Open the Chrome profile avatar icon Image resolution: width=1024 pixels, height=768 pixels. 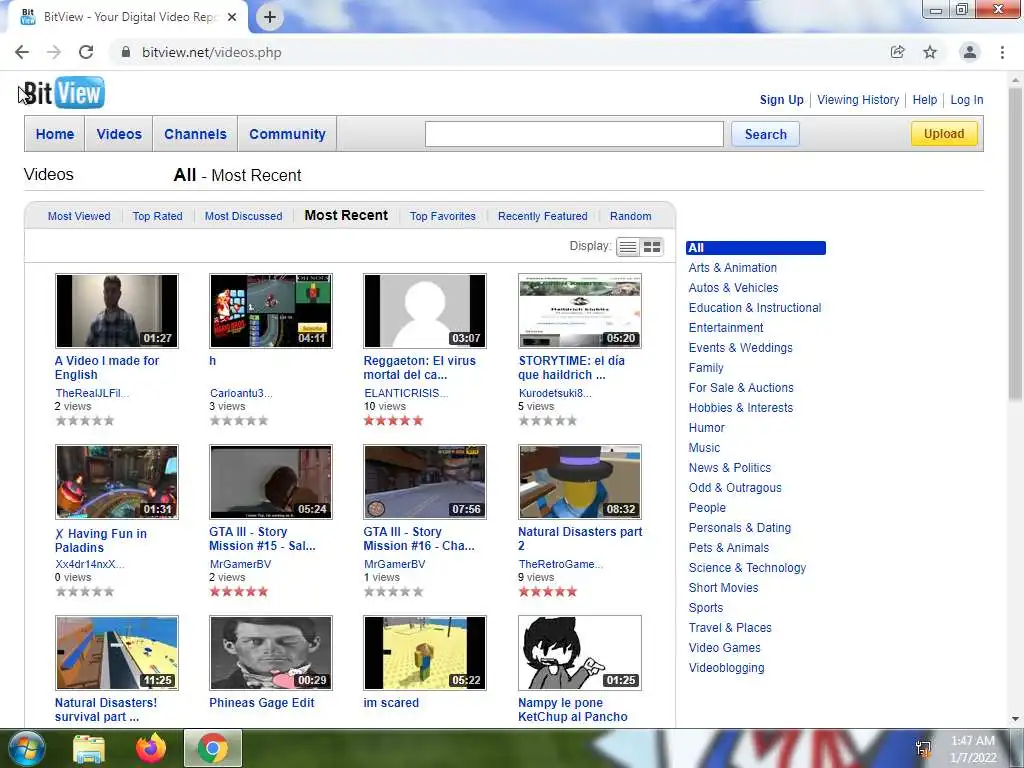970,52
